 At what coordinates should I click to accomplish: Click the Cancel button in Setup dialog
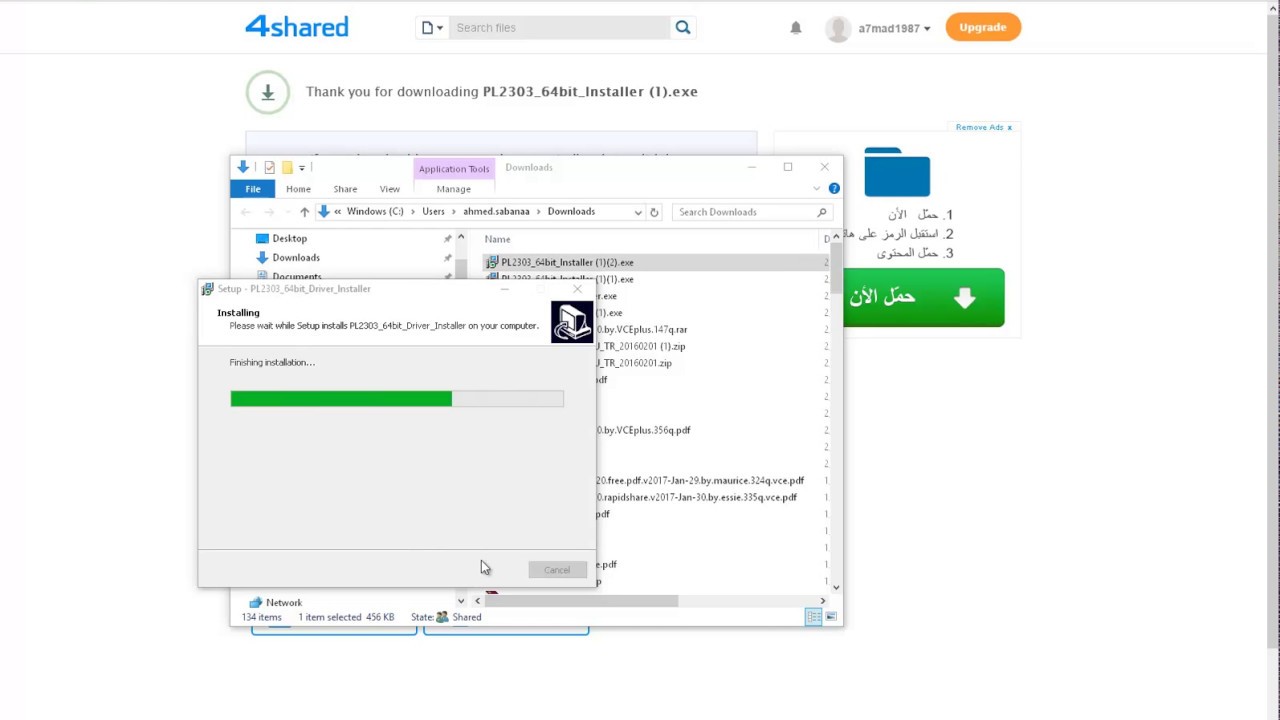pos(557,570)
